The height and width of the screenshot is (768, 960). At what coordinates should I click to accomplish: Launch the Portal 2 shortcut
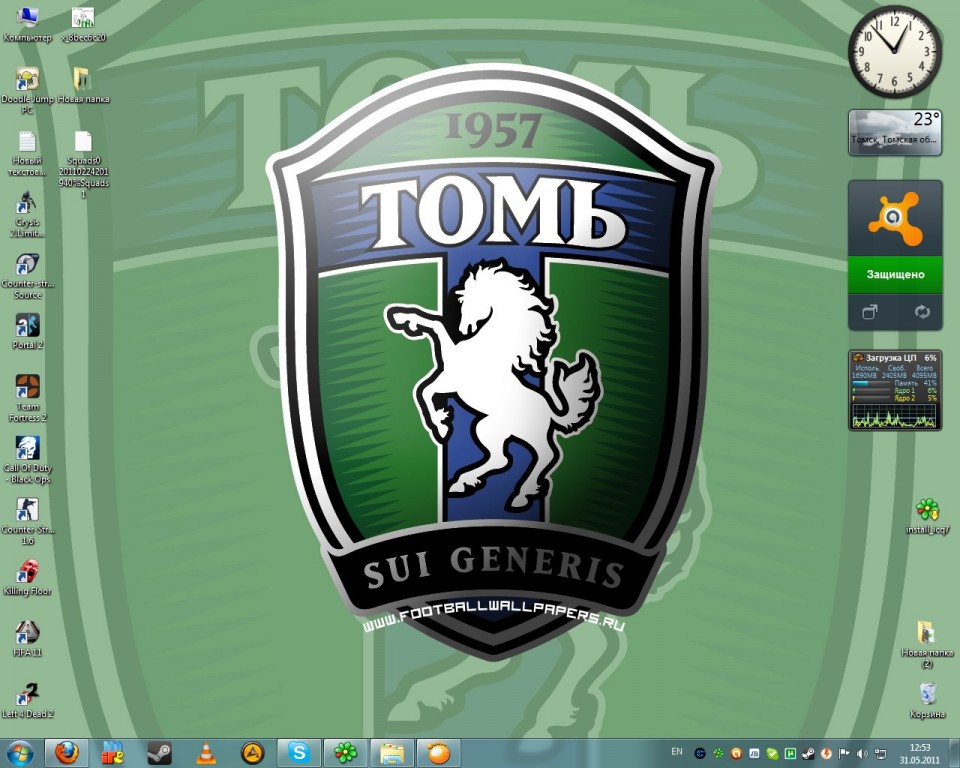tap(28, 331)
